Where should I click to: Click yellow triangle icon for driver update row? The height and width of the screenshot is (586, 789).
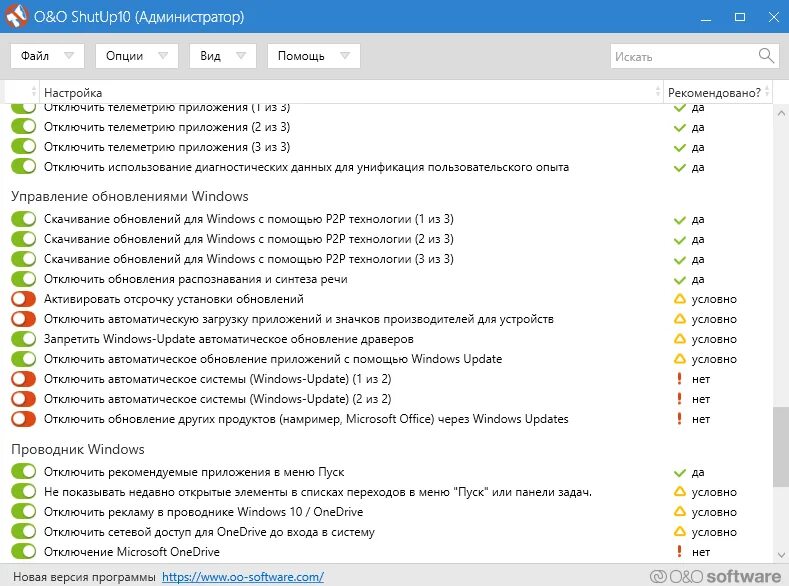click(x=680, y=339)
